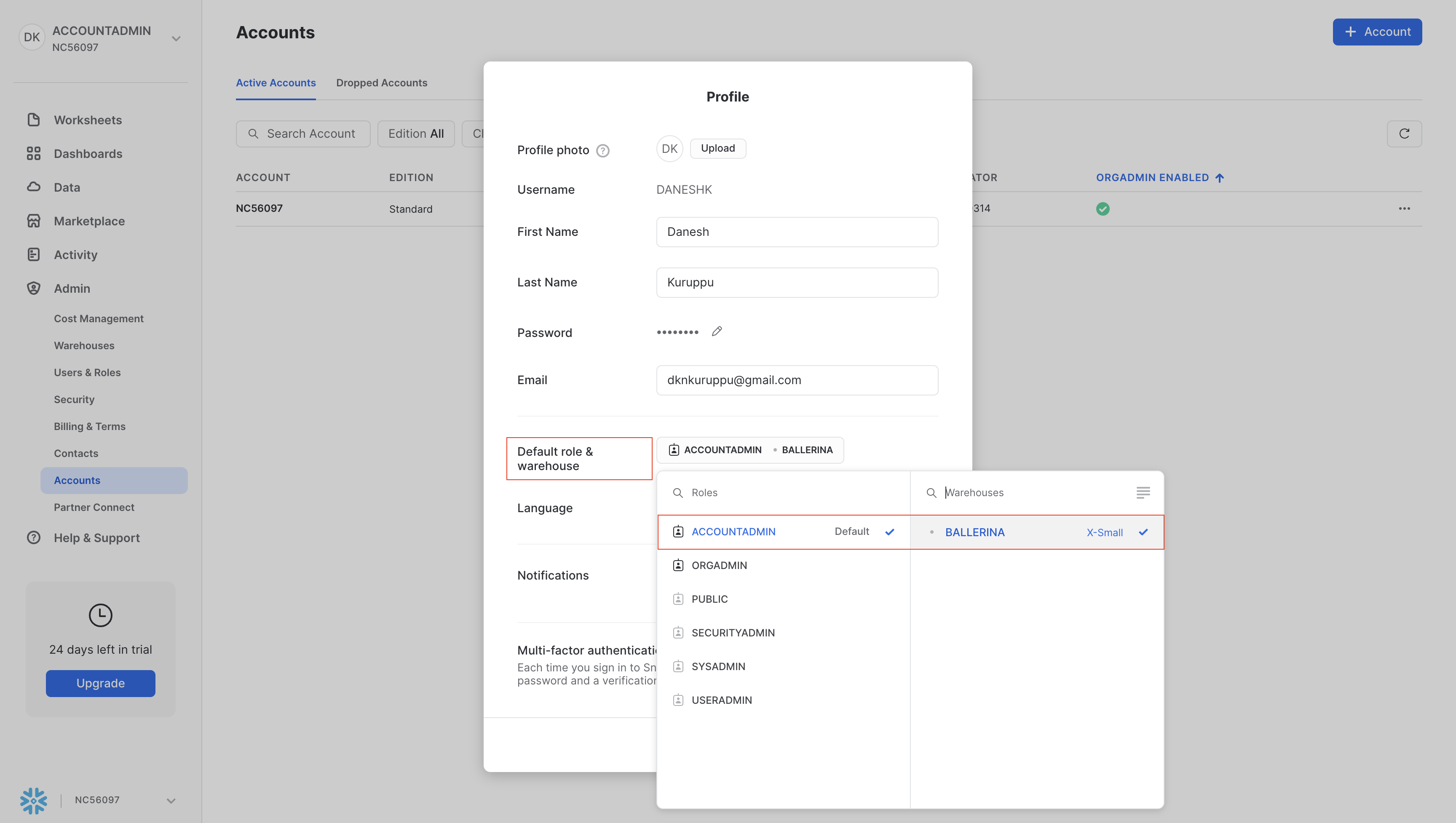Click into the First Name field
The height and width of the screenshot is (823, 1456).
[796, 232]
